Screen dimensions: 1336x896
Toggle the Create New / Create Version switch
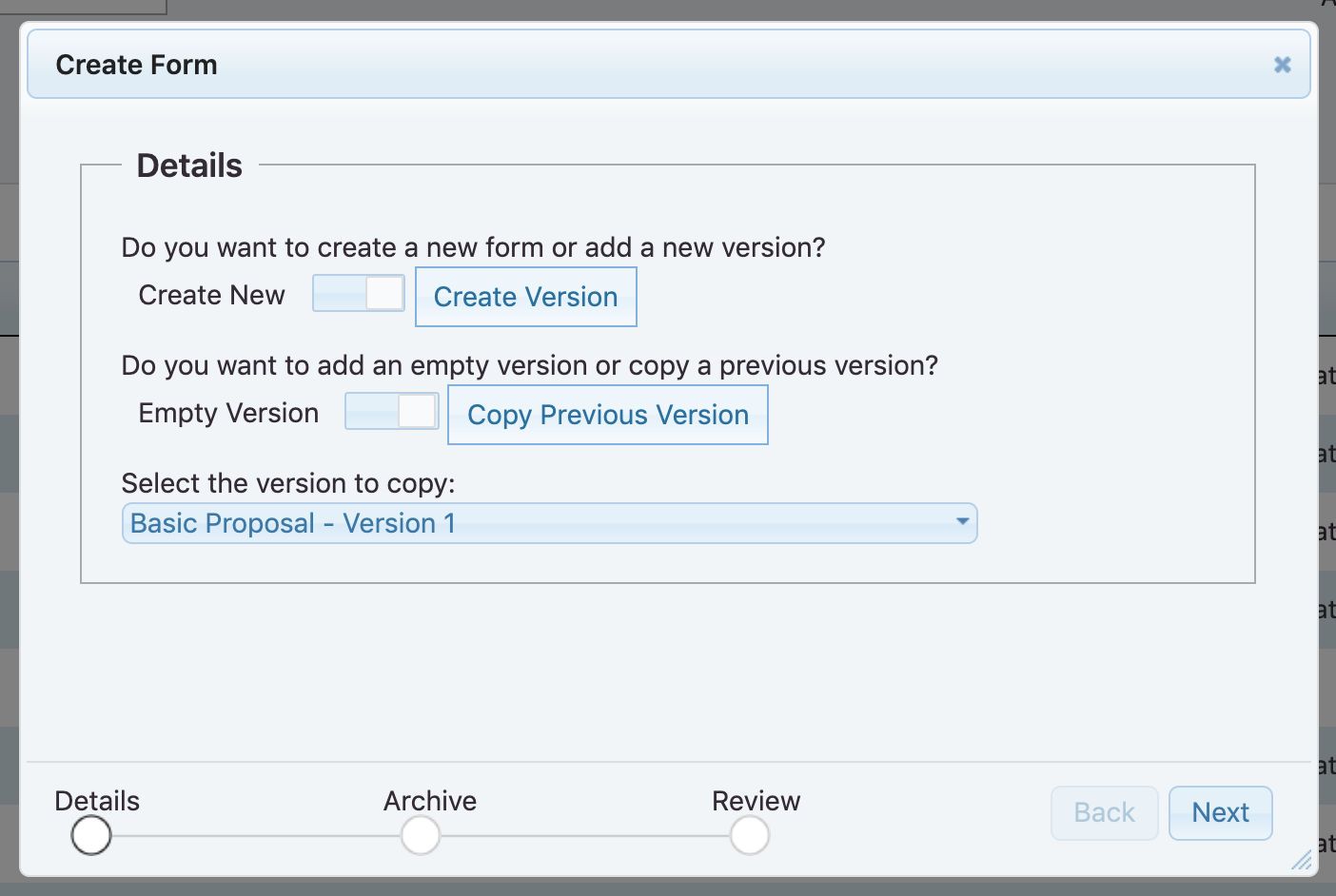(x=359, y=293)
